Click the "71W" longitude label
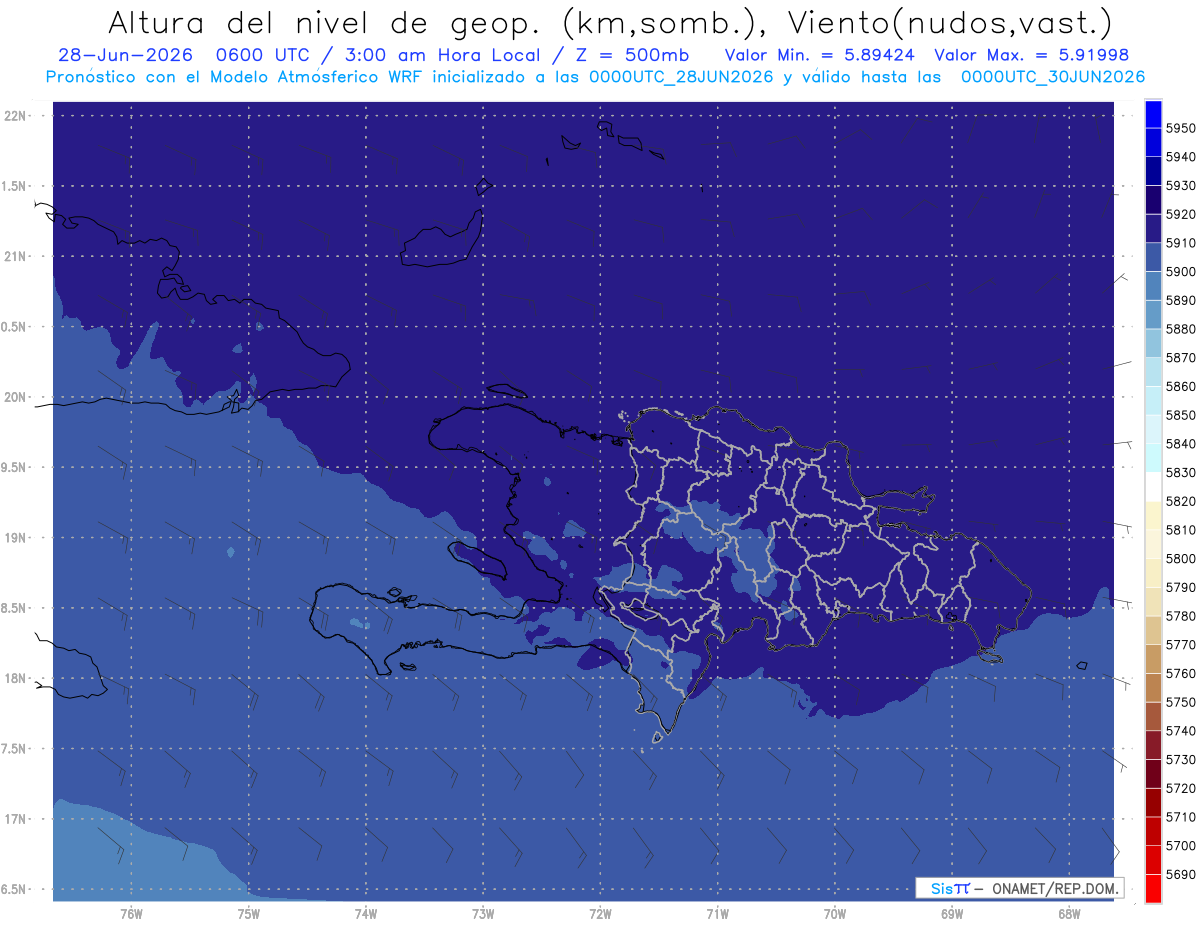The width and height of the screenshot is (1200, 927). (x=718, y=913)
